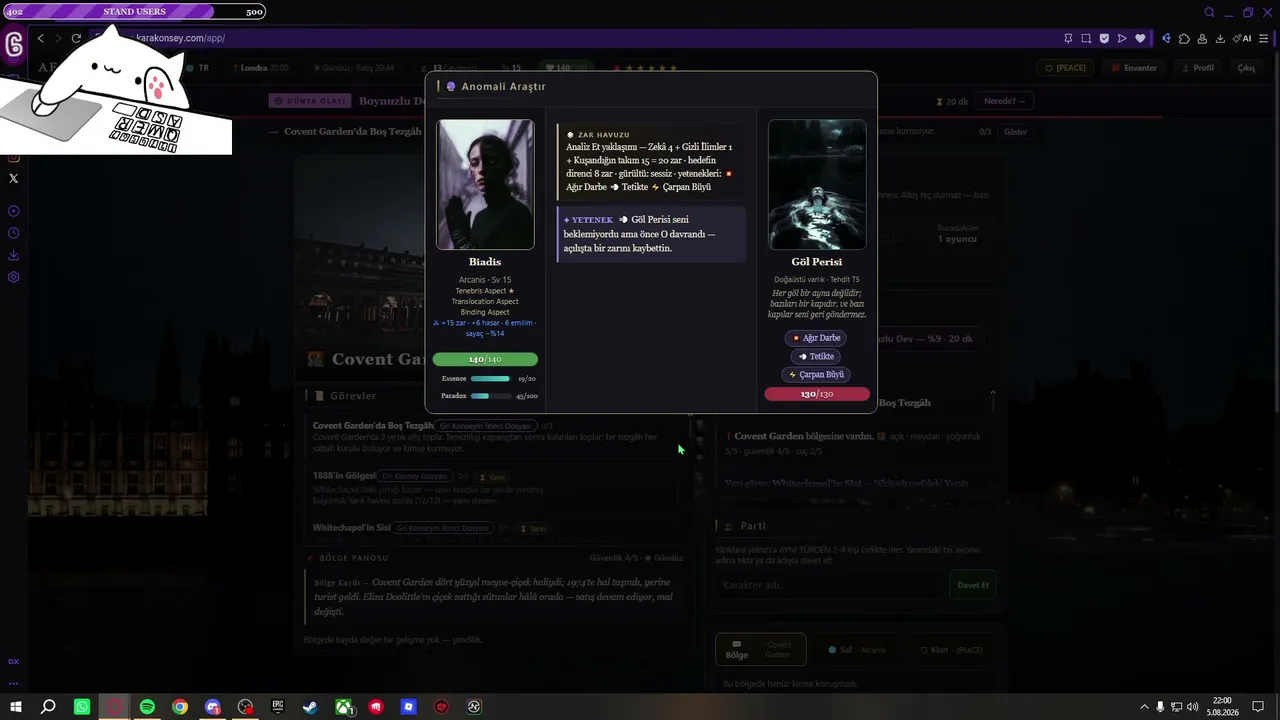Take a snapshot with the capture icon
This screenshot has height=720, width=1280.
click(x=1086, y=38)
